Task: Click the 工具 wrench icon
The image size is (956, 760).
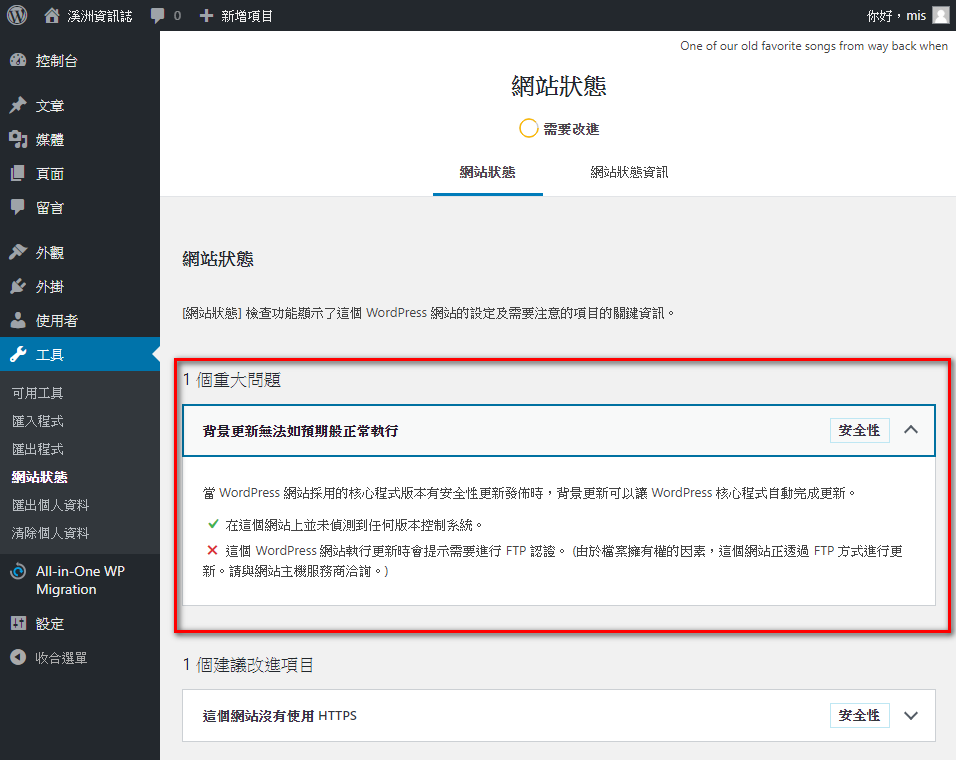Action: click(18, 355)
